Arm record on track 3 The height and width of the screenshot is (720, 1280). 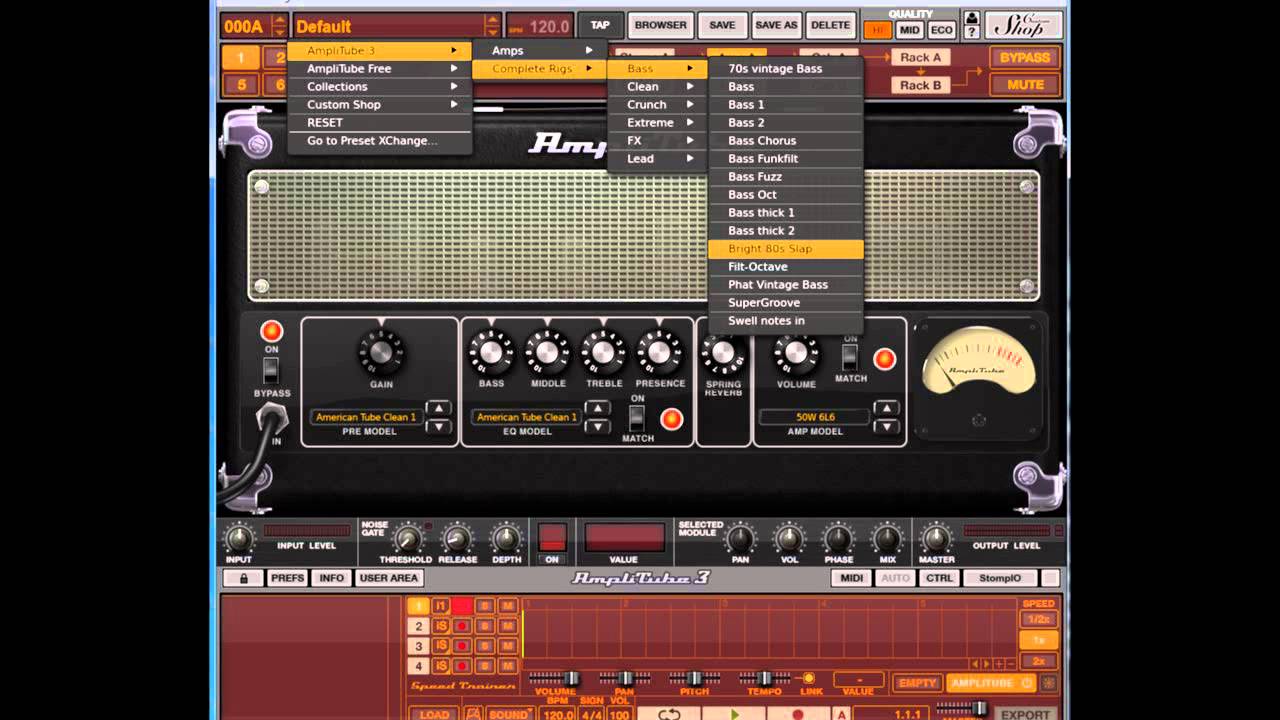tap(461, 646)
